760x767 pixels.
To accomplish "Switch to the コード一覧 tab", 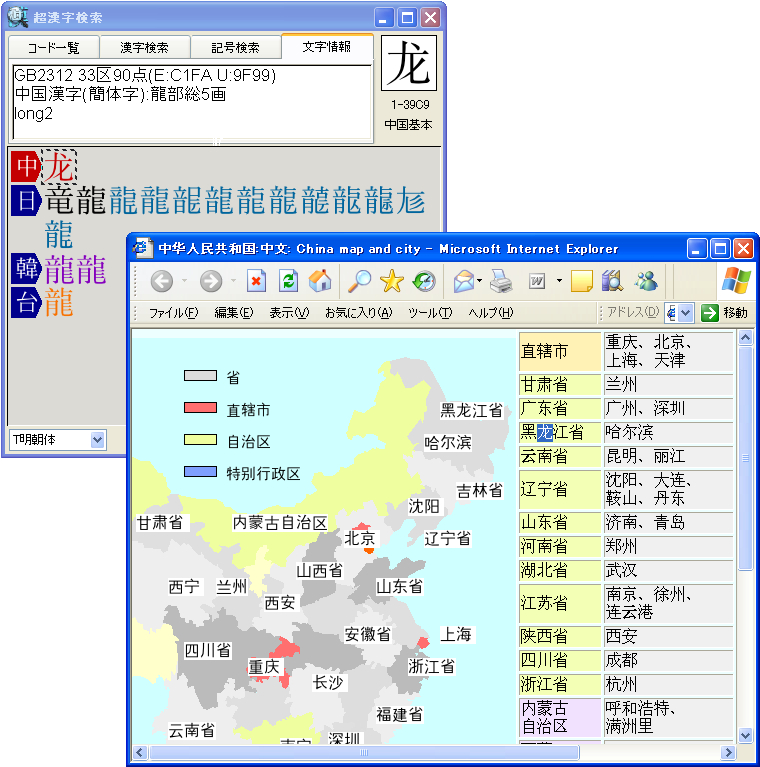I will [53, 47].
